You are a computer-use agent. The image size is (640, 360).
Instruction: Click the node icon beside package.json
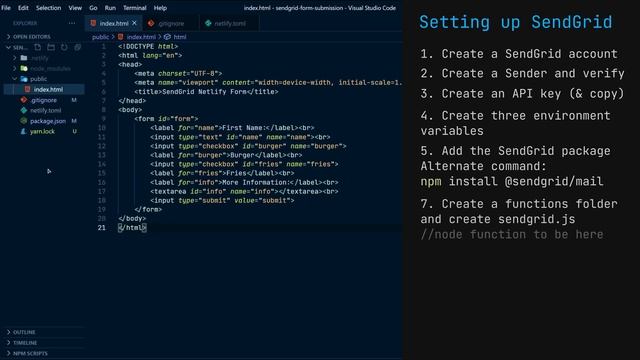[x=24, y=121]
